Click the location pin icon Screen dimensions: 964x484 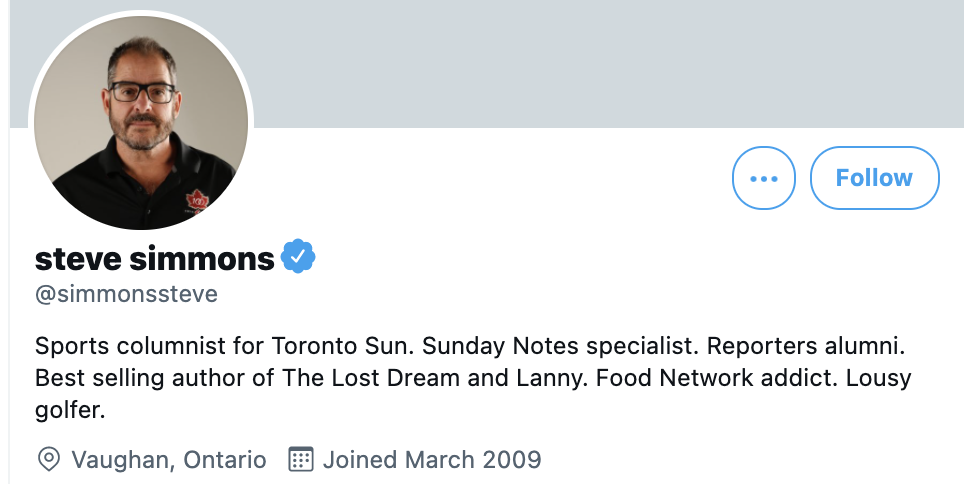click(49, 459)
